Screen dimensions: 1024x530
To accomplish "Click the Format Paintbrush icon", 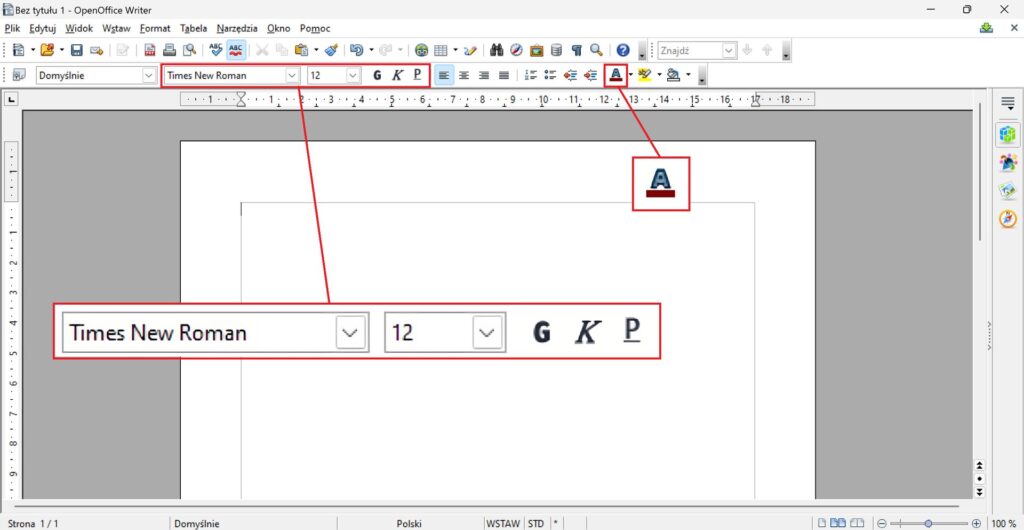I will tap(331, 50).
